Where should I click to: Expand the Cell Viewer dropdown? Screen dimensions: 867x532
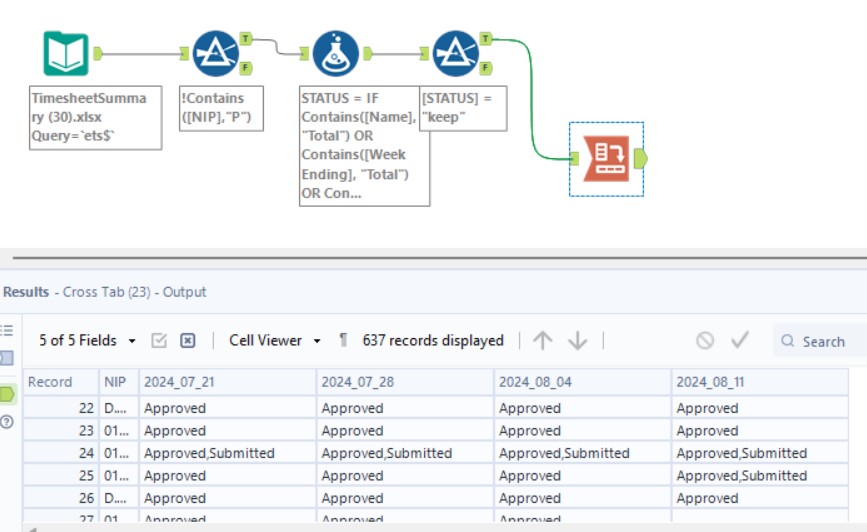(274, 341)
